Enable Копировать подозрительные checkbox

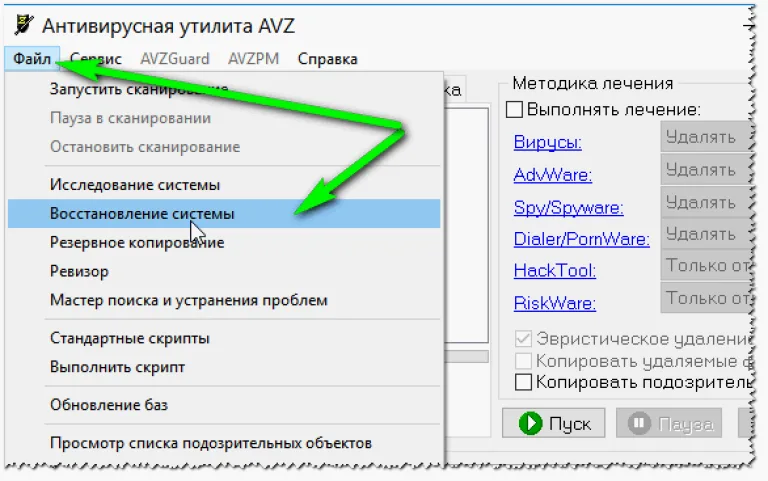point(523,382)
